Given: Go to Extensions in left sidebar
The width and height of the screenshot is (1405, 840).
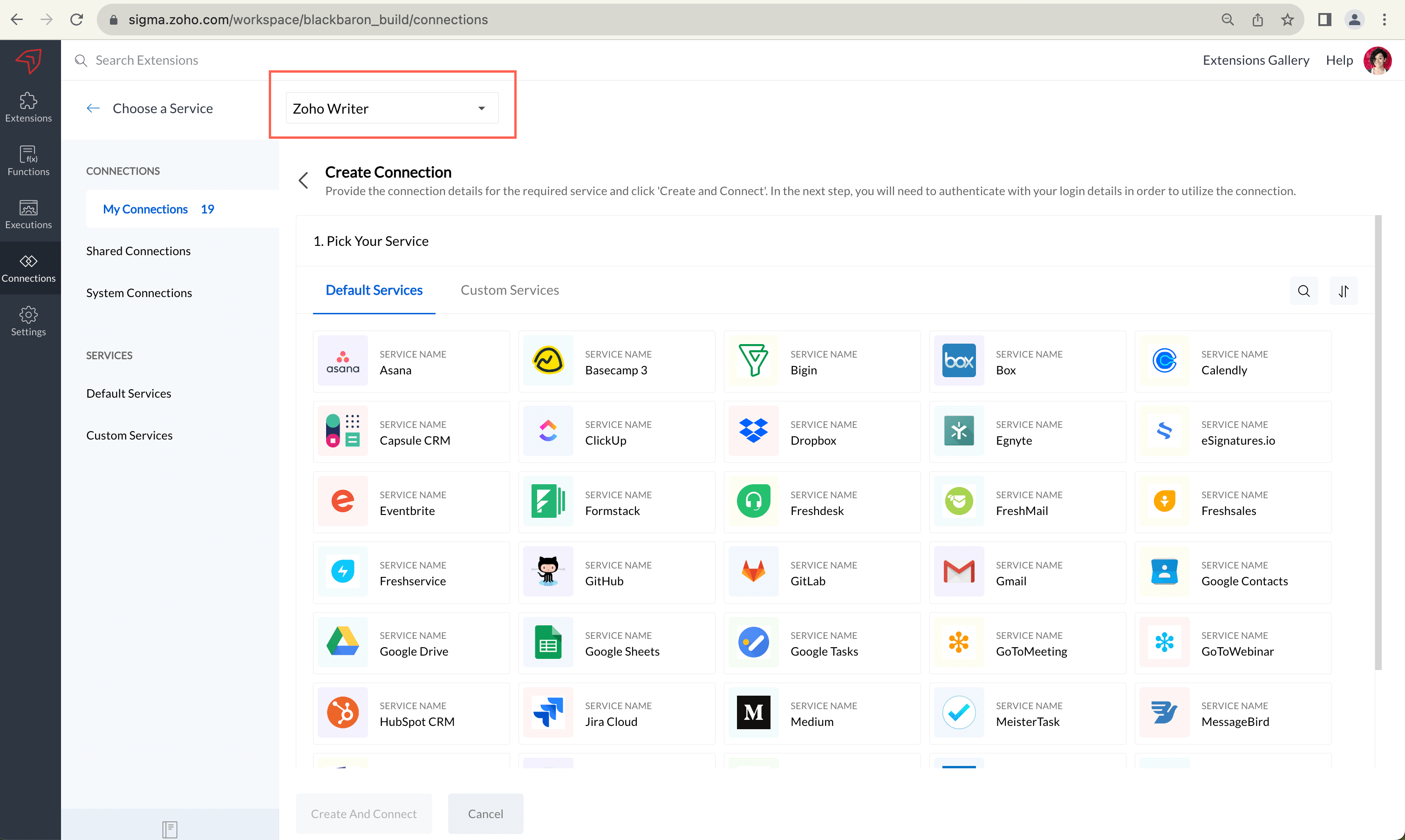Looking at the screenshot, I should coord(28,107).
